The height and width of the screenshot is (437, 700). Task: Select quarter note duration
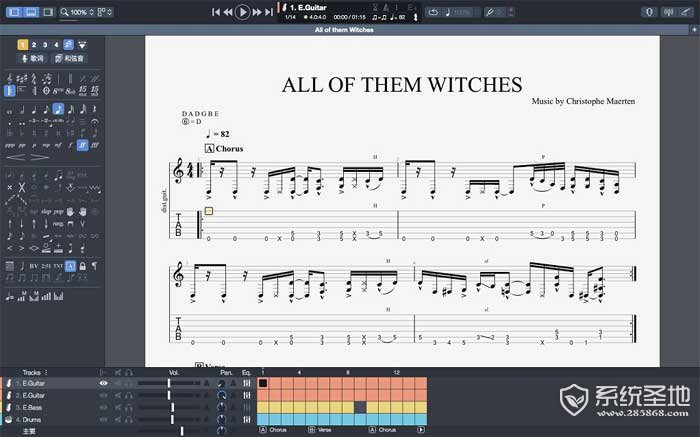click(x=34, y=109)
